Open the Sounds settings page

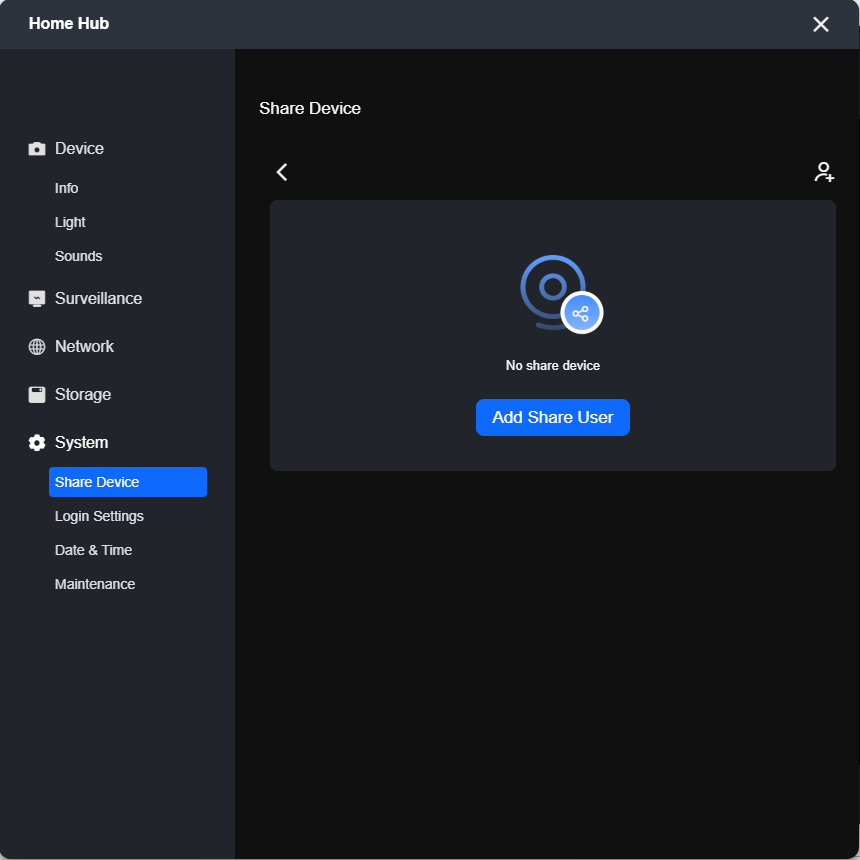pyautogui.click(x=78, y=256)
